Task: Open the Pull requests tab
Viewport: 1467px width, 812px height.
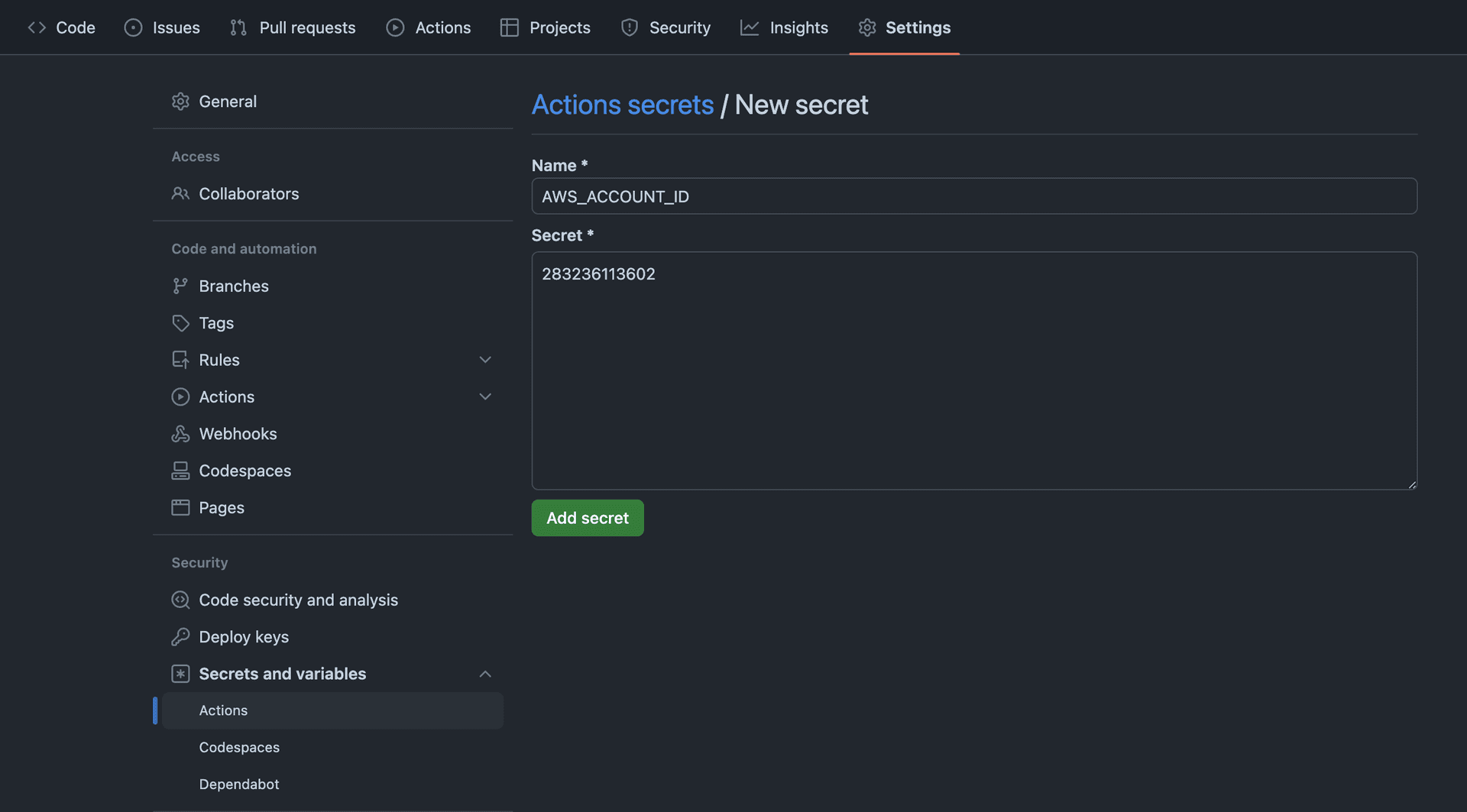Action: point(293,27)
